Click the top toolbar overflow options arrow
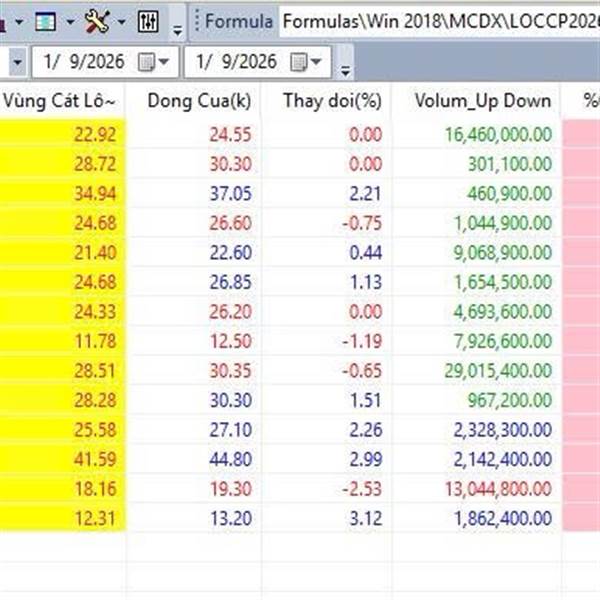The width and height of the screenshot is (600, 600). point(177,27)
